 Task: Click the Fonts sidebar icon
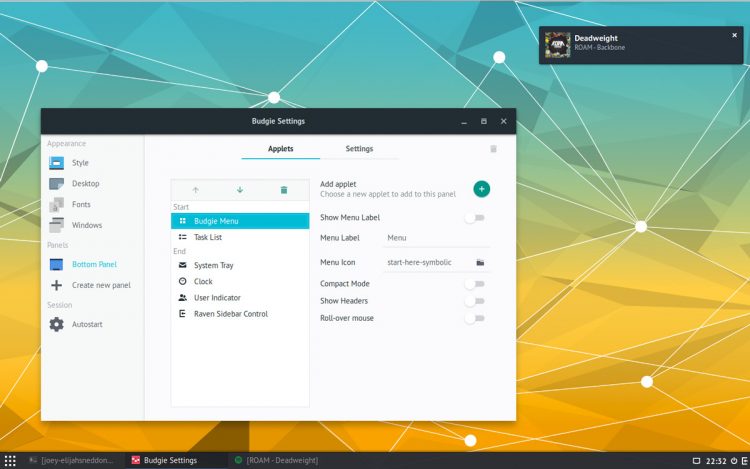[x=56, y=205]
